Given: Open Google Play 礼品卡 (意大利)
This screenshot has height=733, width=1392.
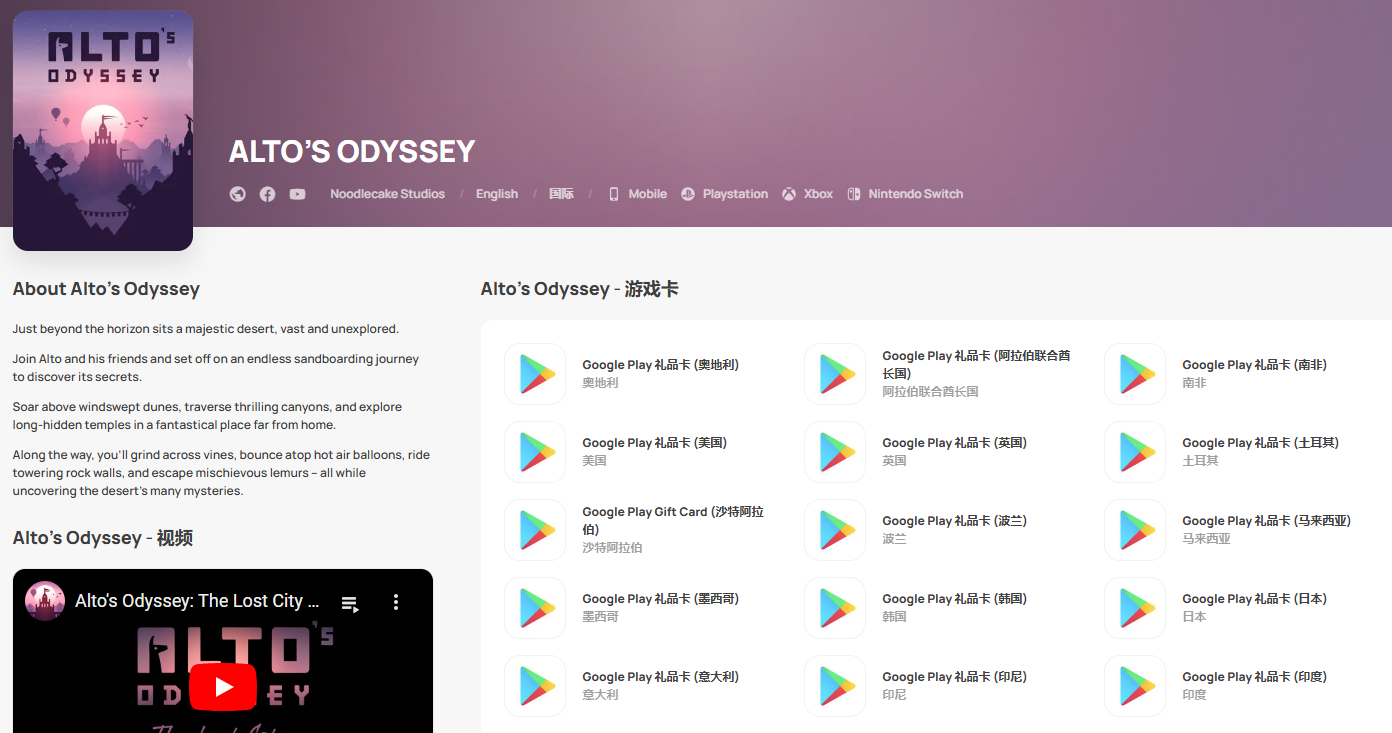Looking at the screenshot, I should 661,677.
